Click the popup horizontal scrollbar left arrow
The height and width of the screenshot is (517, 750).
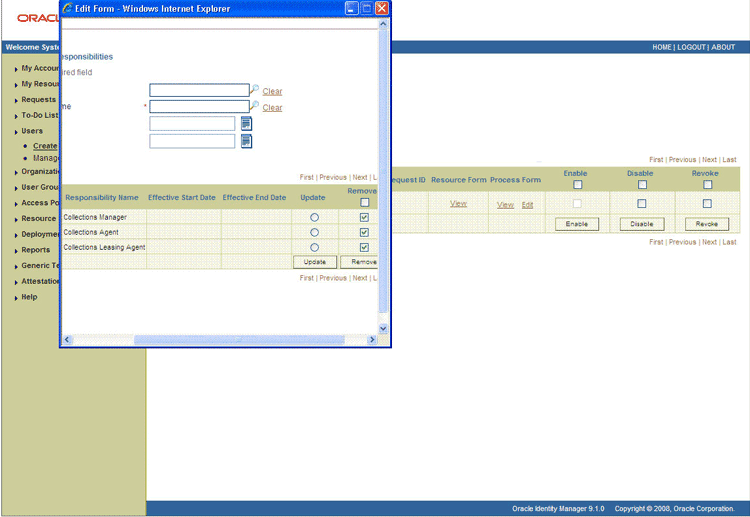(x=67, y=340)
